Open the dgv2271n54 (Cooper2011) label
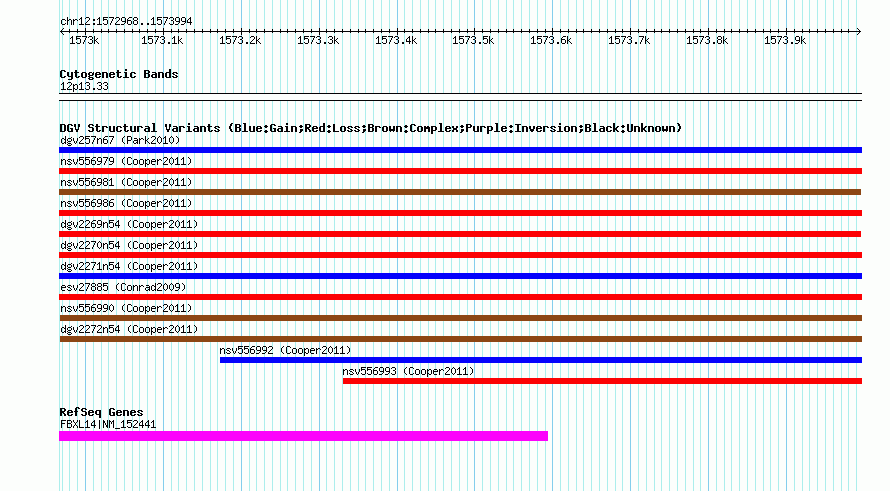Screen dimensions: 890x491 coord(129,266)
